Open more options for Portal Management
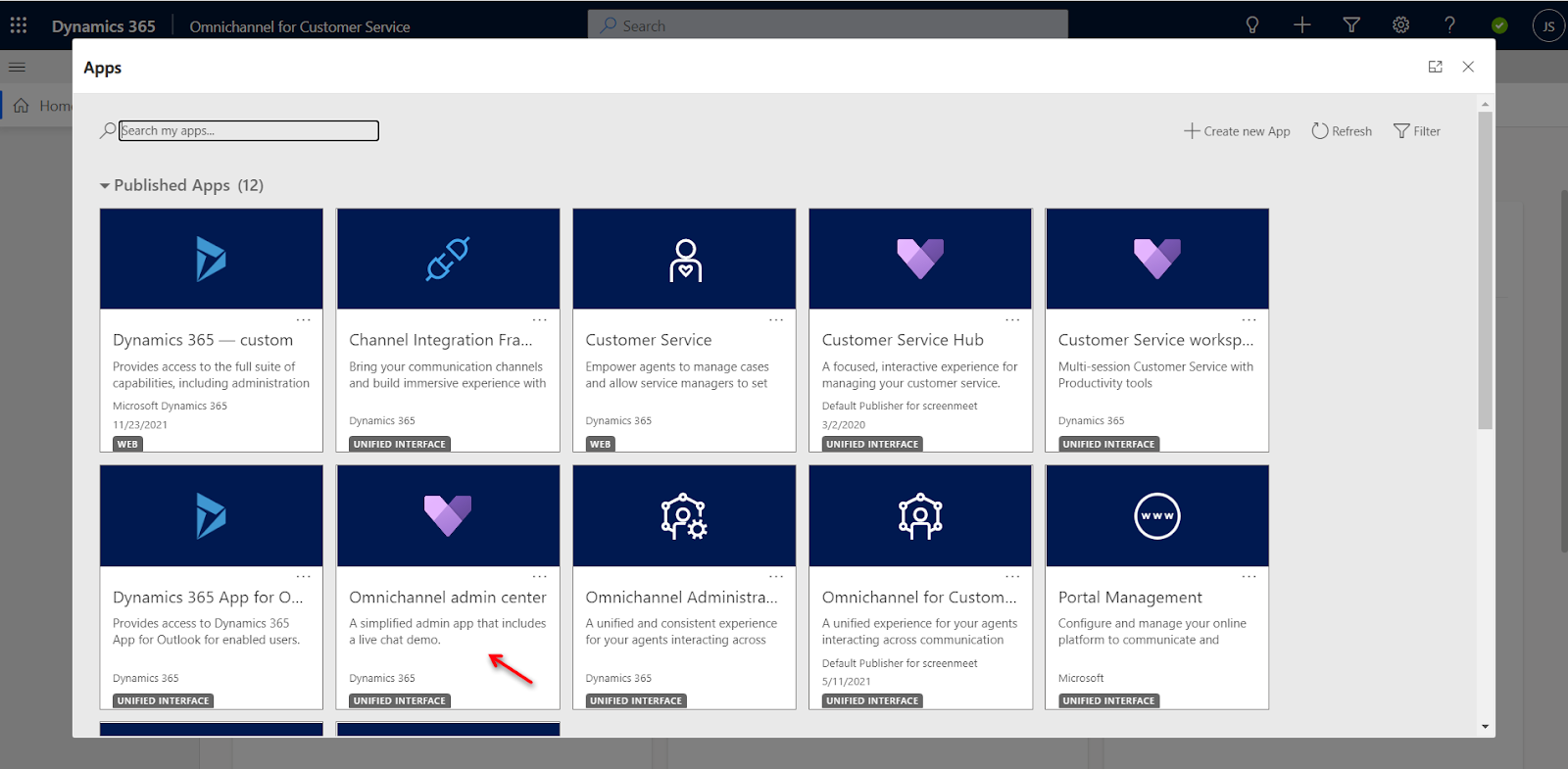This screenshot has width=1568, height=769. tap(1249, 576)
